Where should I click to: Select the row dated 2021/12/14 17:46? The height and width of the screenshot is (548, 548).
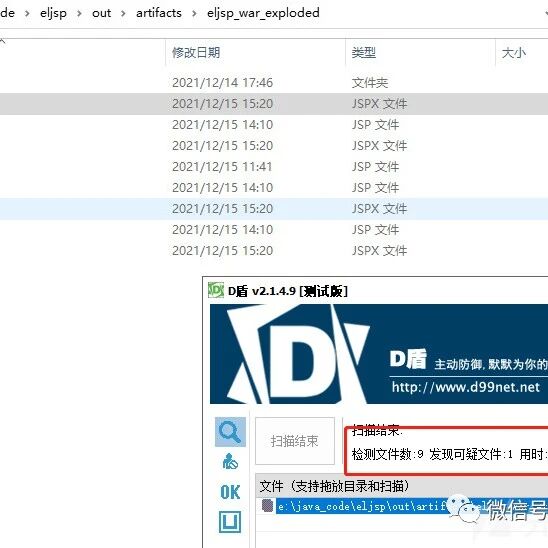[x=274, y=83]
